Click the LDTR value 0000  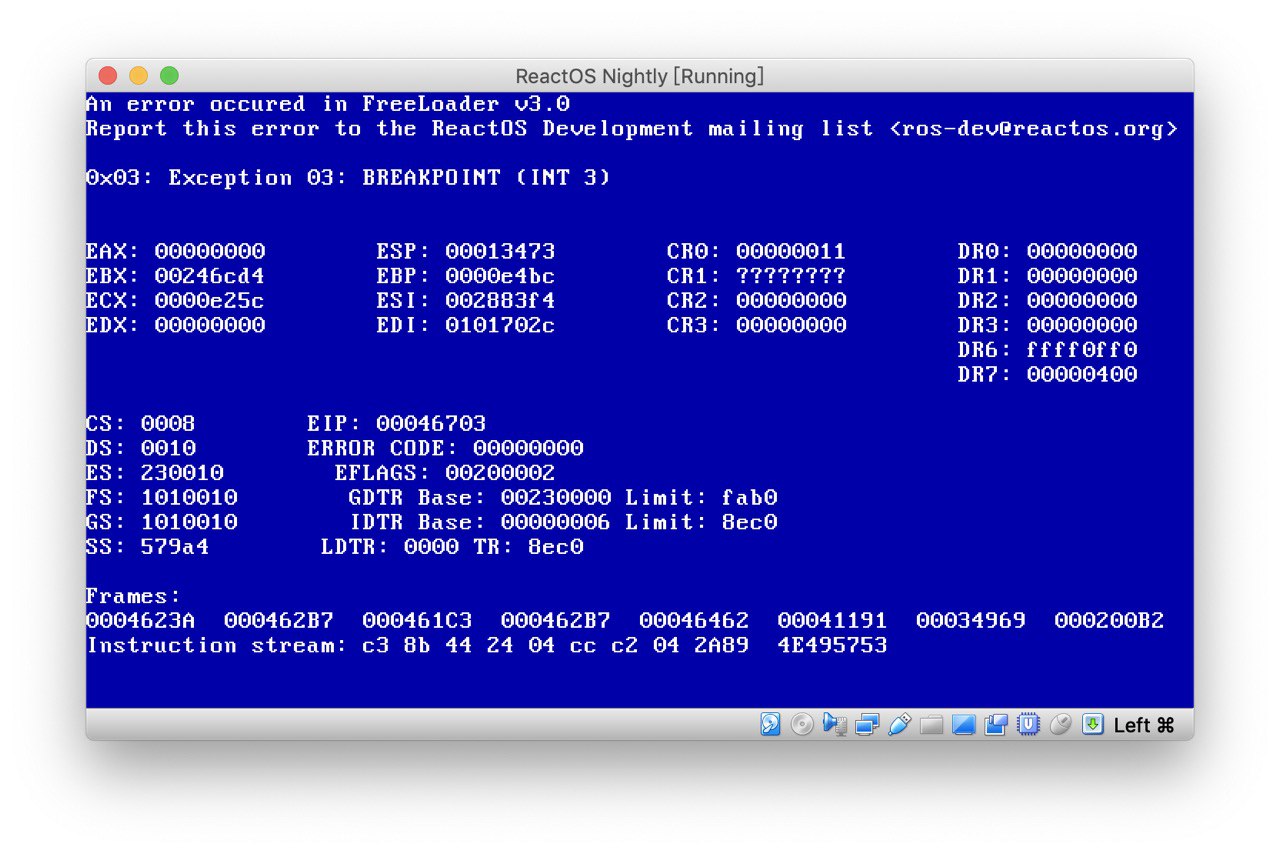click(x=431, y=547)
